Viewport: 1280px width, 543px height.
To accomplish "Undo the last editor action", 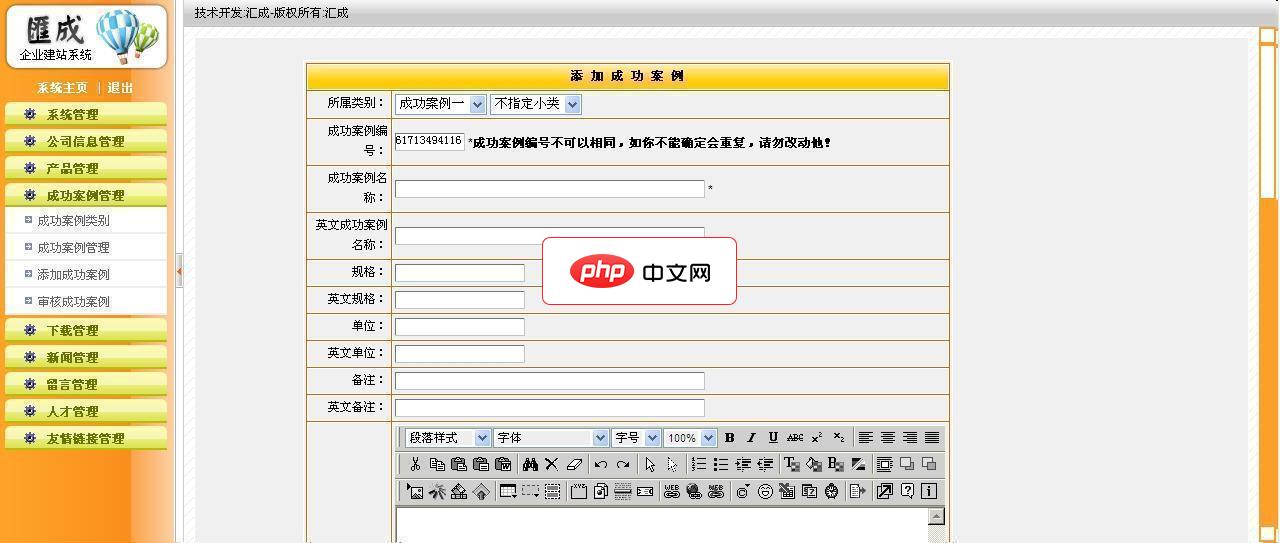I will tap(601, 464).
